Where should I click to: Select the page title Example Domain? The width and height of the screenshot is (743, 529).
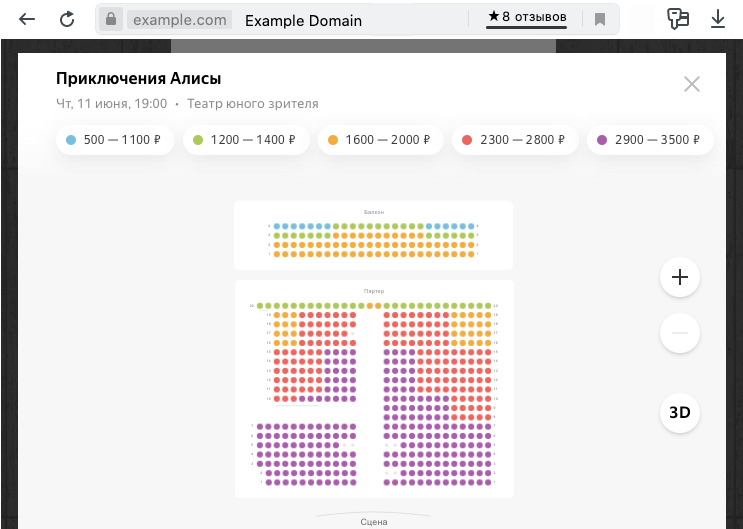(303, 20)
